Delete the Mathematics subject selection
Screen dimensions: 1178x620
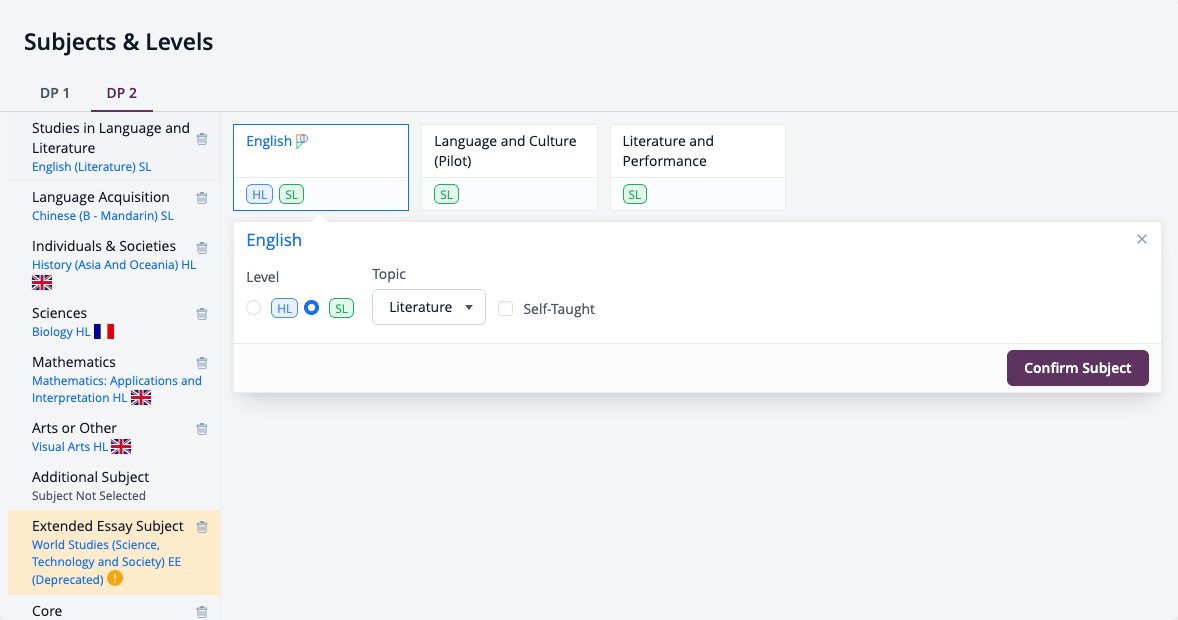pyautogui.click(x=201, y=363)
